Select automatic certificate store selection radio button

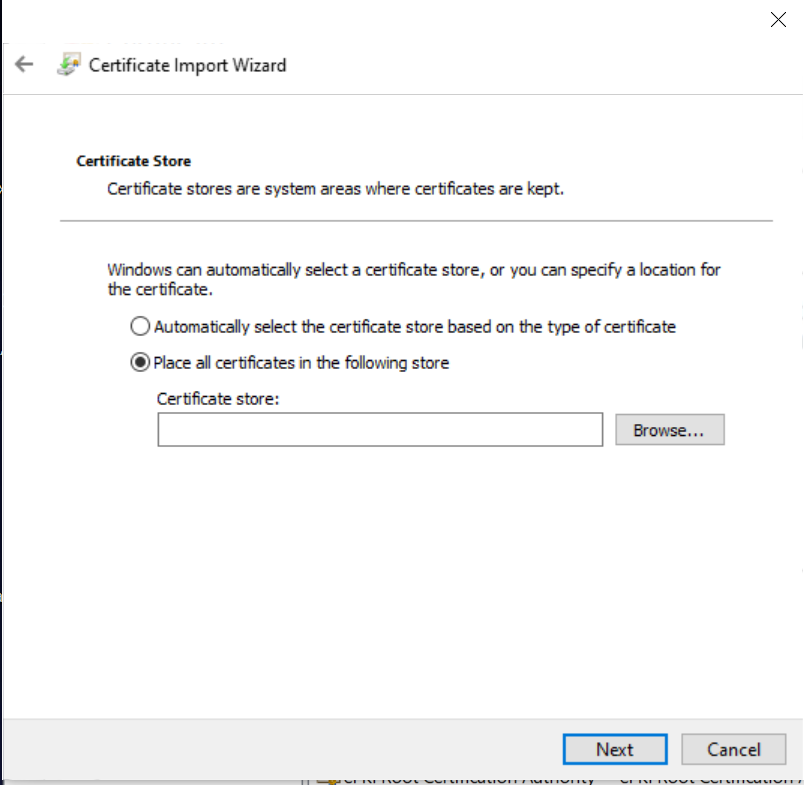coord(140,326)
